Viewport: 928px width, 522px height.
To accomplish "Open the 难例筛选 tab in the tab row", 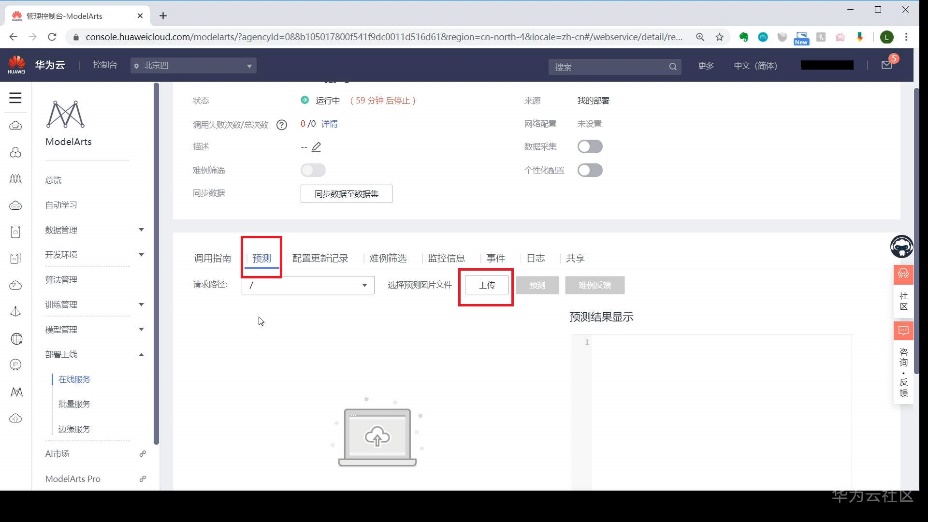I will (388, 258).
